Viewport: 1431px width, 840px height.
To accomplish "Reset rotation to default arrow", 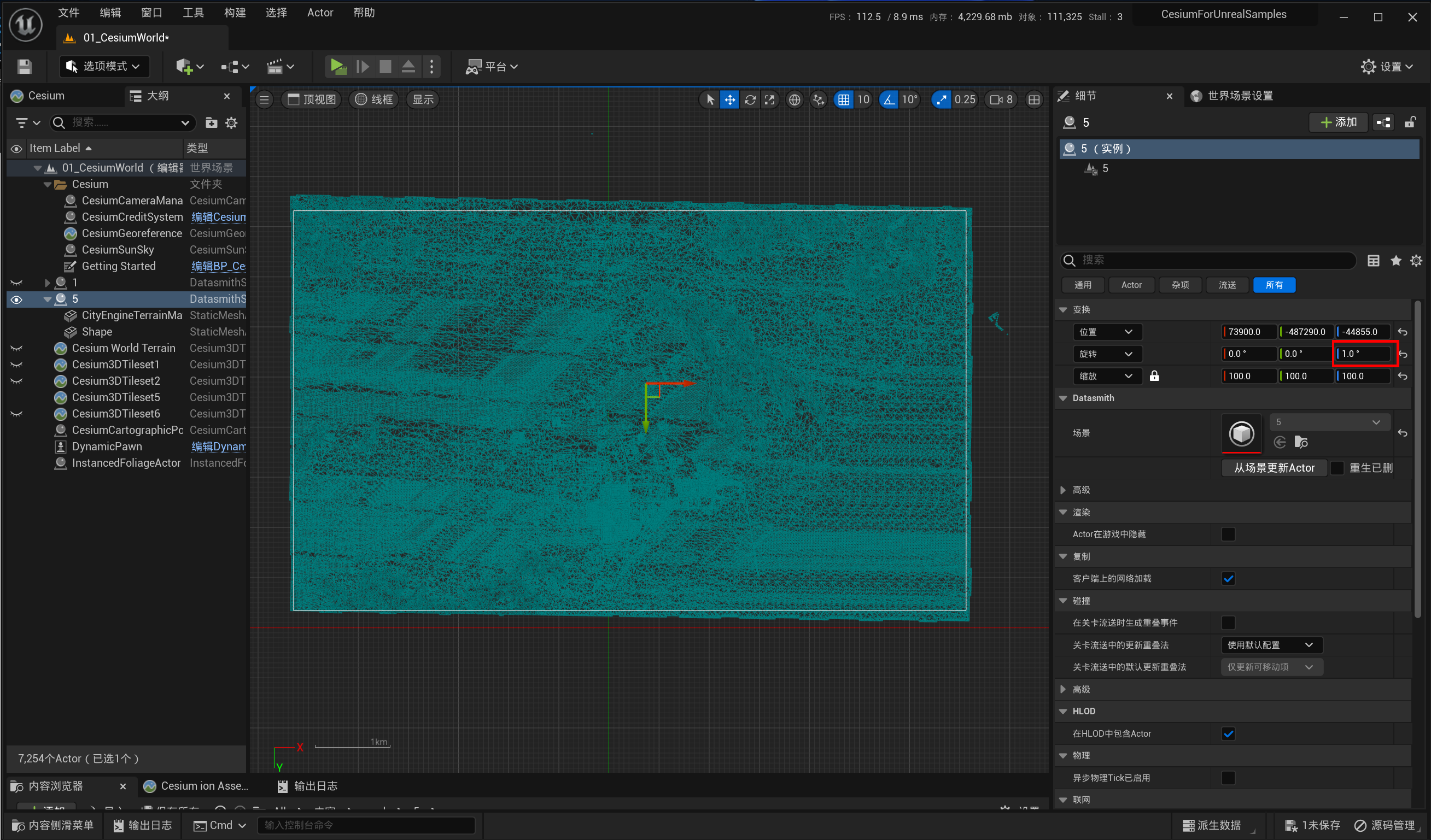I will pyautogui.click(x=1403, y=354).
